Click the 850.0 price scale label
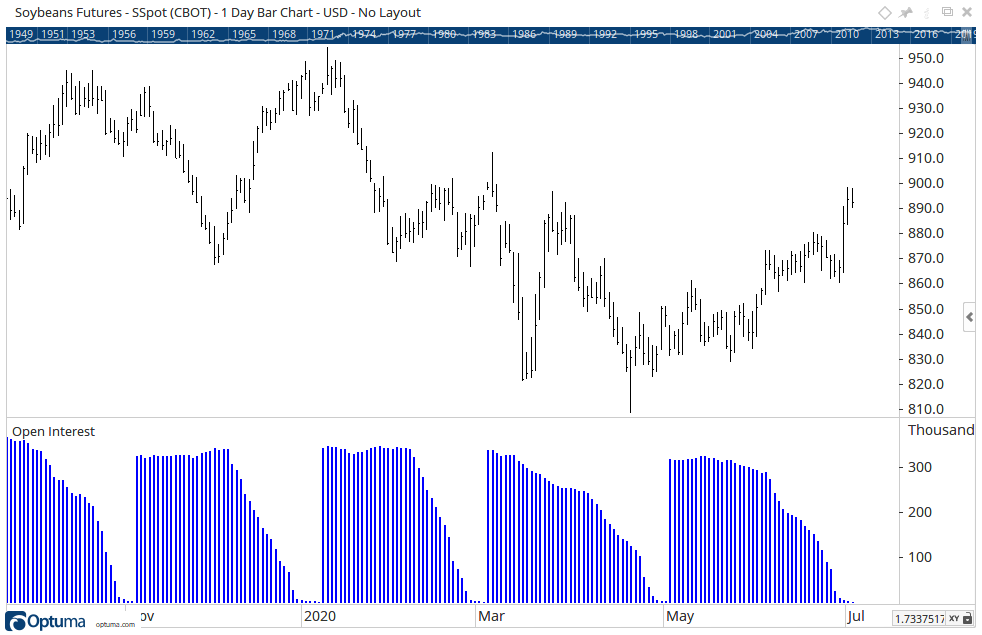 click(x=926, y=309)
